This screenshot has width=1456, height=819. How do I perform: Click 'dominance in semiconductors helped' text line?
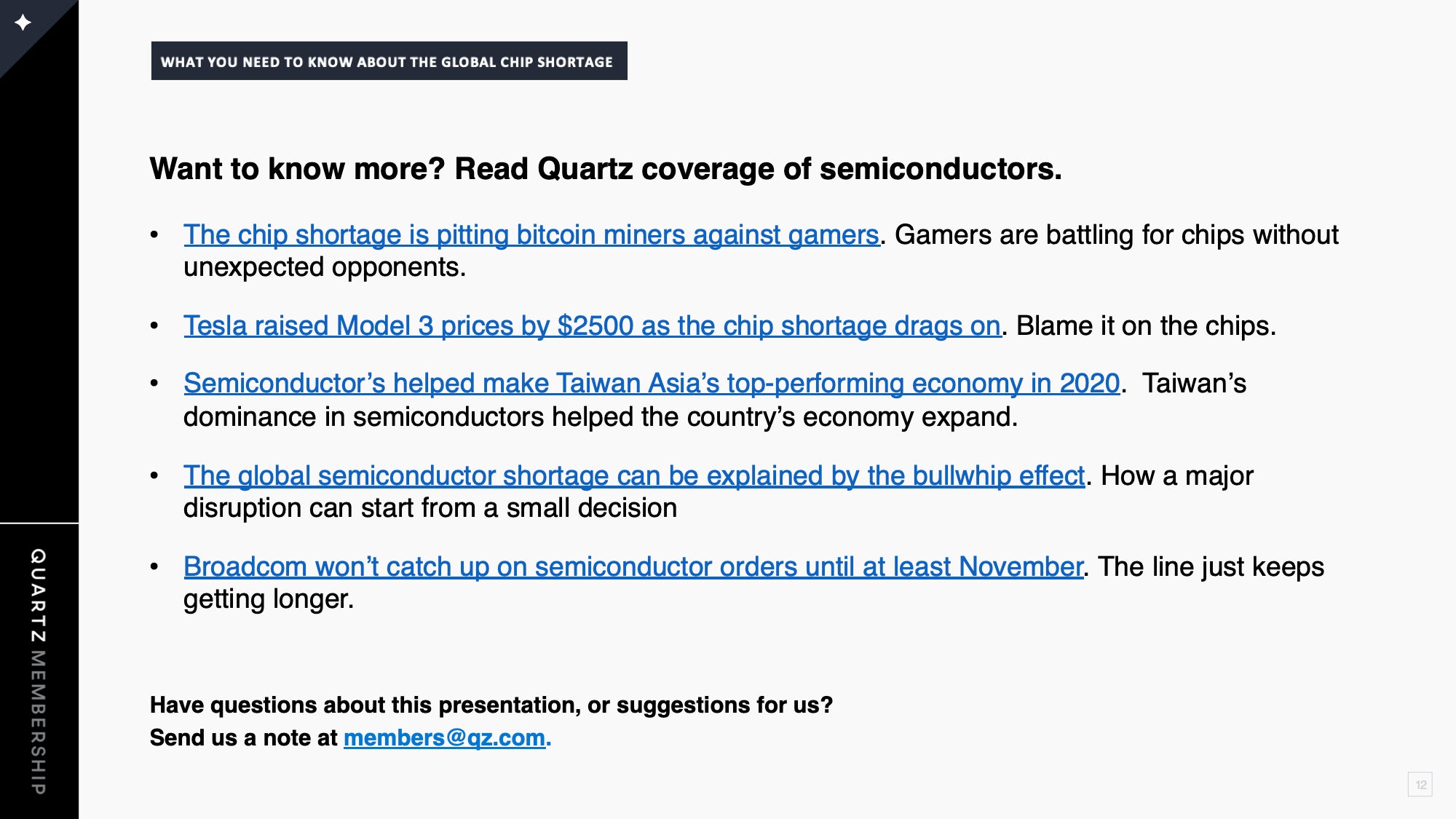pos(601,417)
